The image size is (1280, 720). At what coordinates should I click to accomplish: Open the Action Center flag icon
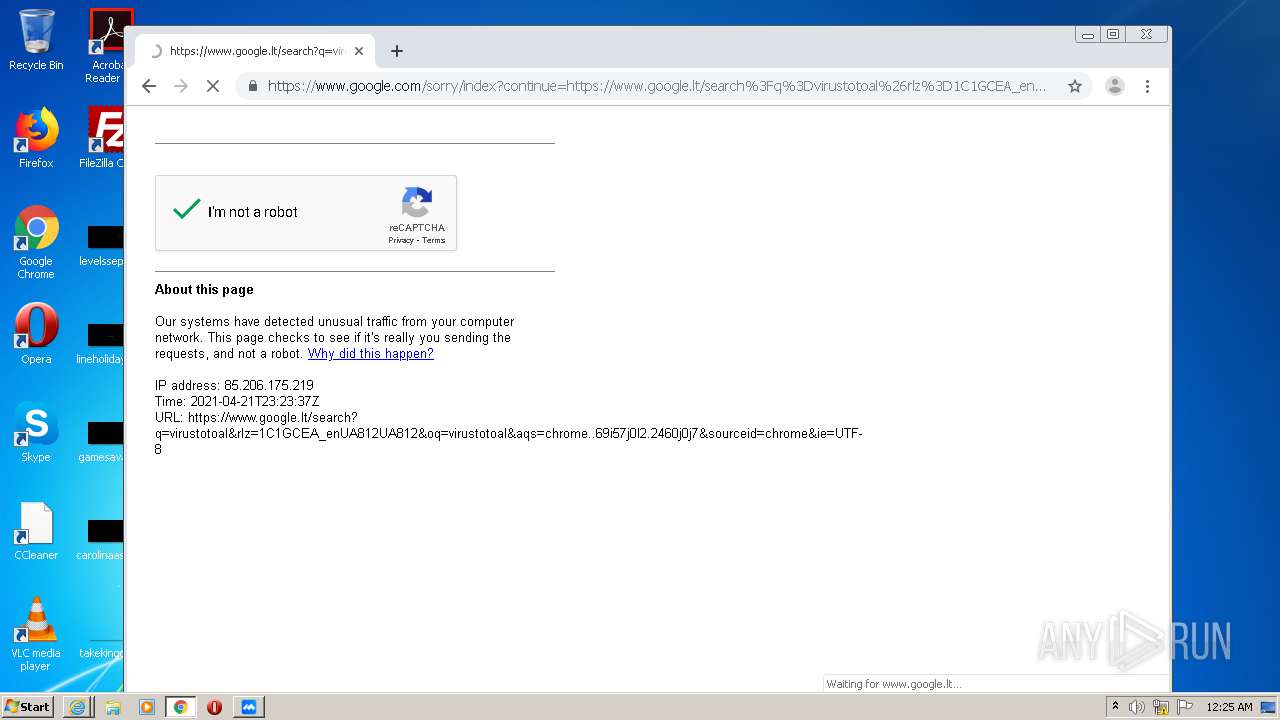click(x=1185, y=707)
